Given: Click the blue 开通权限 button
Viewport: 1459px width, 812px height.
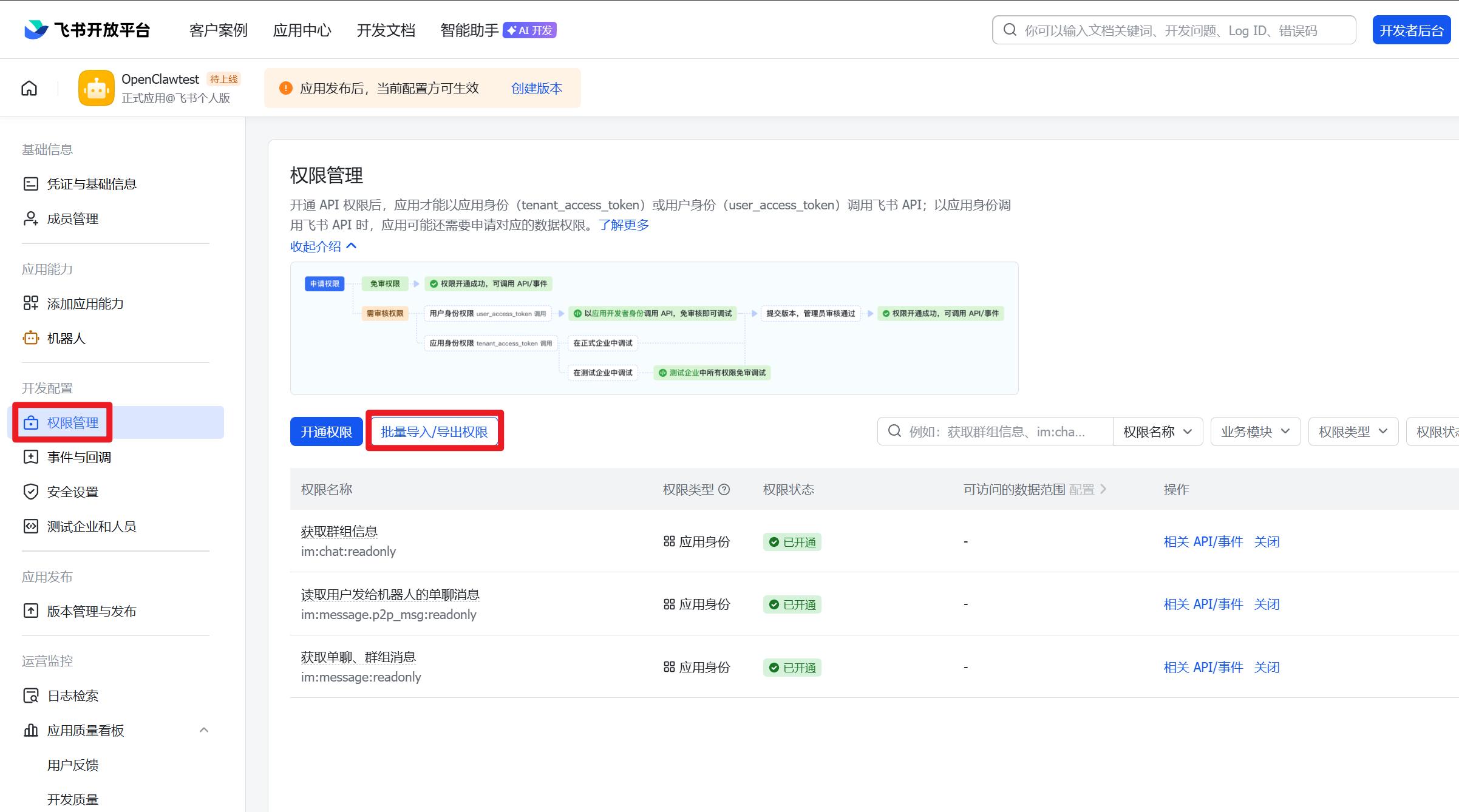Looking at the screenshot, I should pyautogui.click(x=326, y=431).
